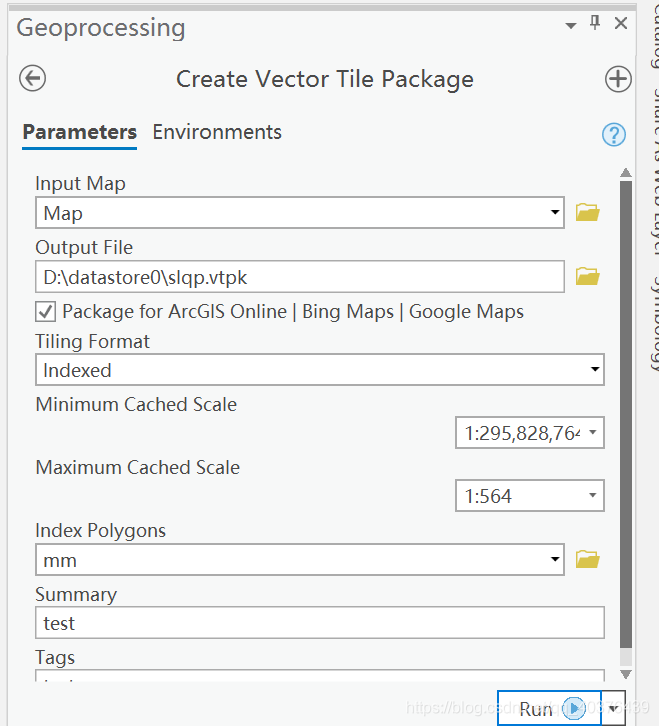Browse for Input Map folder icon
Screen dimensions: 659x726
(588, 212)
